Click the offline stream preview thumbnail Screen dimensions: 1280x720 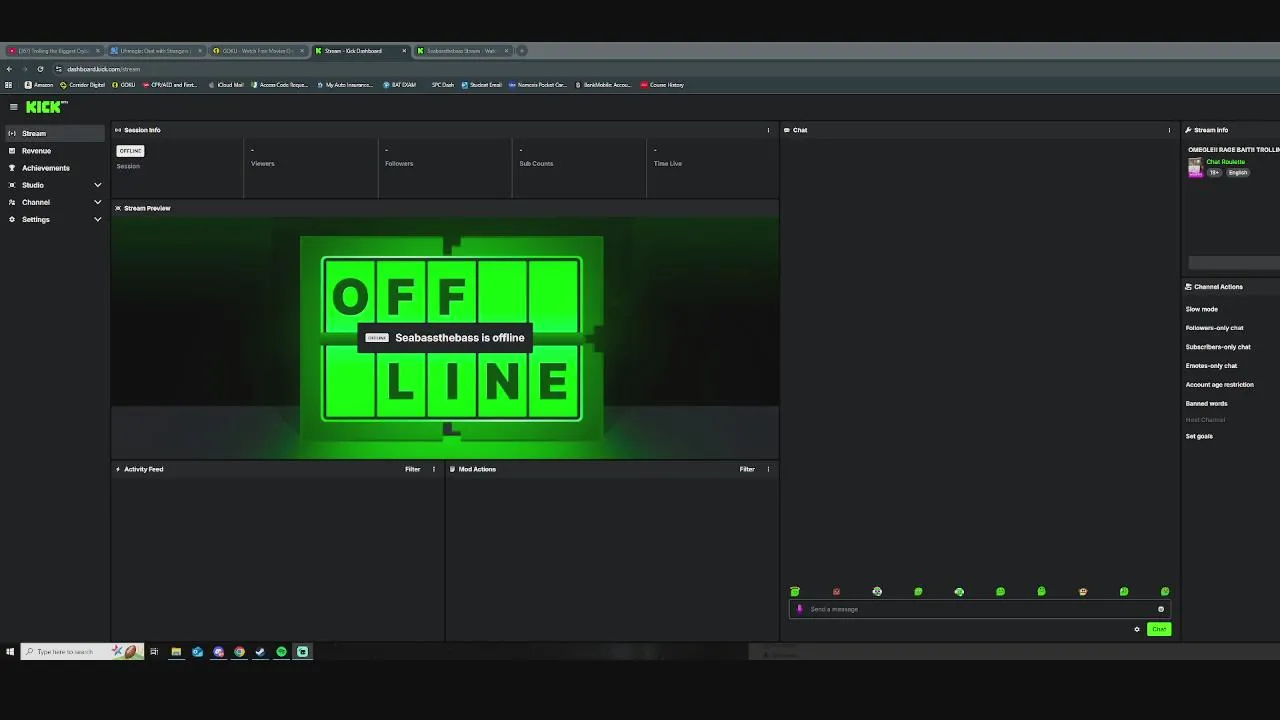pos(445,338)
